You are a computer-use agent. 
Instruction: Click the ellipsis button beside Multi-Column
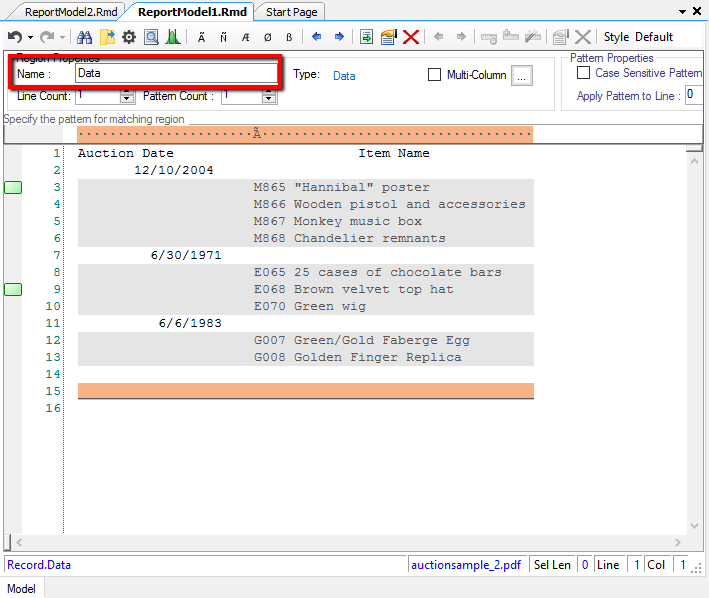click(x=522, y=76)
